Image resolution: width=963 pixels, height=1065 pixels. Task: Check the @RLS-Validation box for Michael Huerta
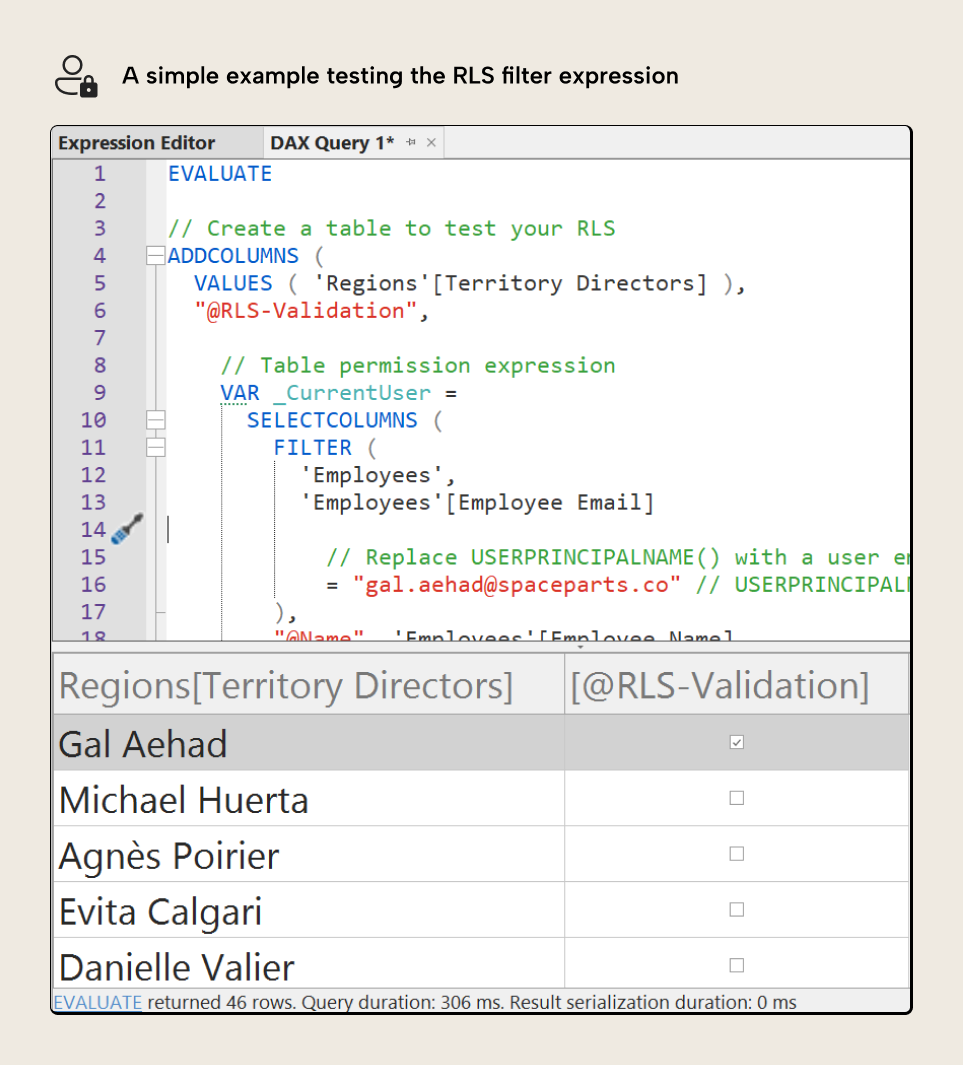click(x=737, y=798)
